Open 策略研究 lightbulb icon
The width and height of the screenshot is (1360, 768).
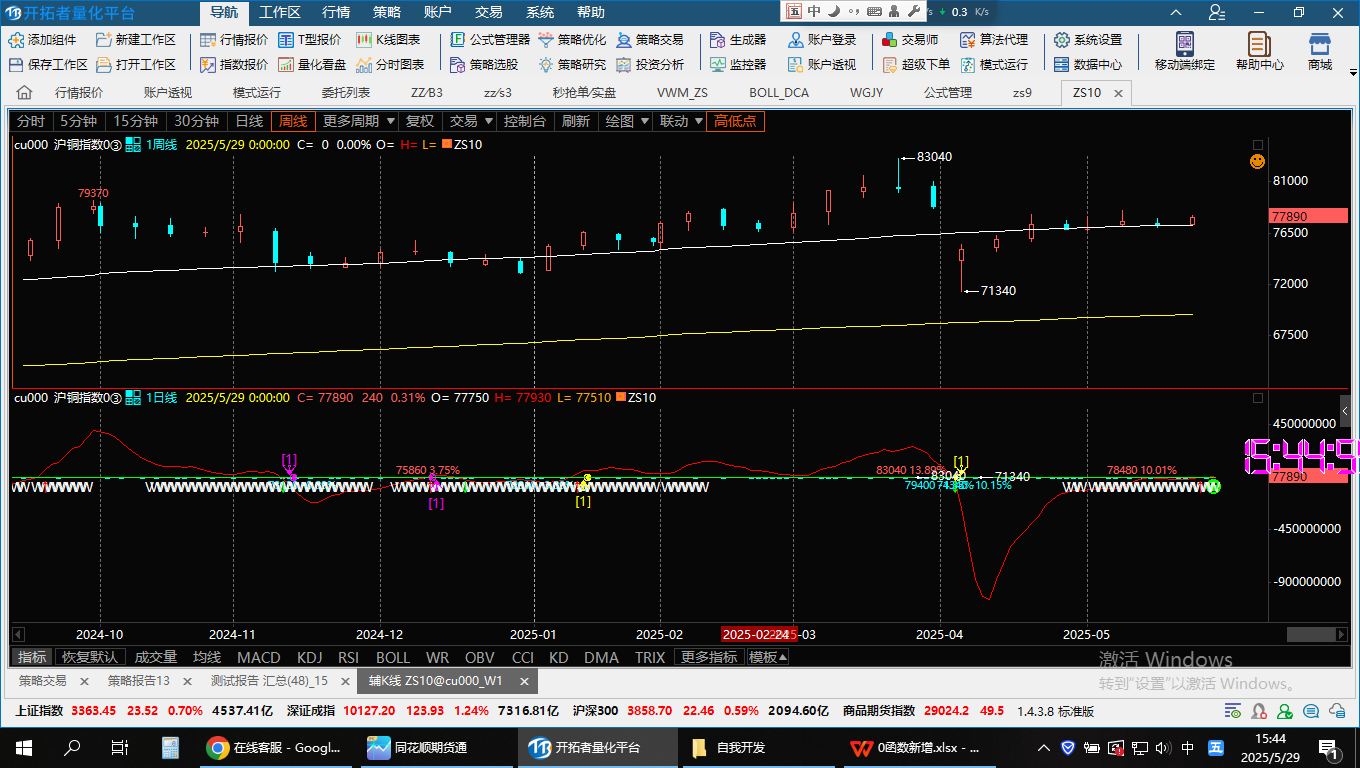546,64
